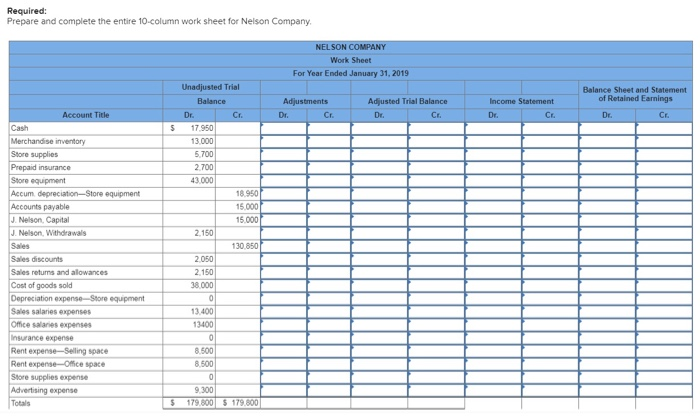
Task: Click Office salaries expenses Income Statement Dr. cell
Action: (493, 324)
